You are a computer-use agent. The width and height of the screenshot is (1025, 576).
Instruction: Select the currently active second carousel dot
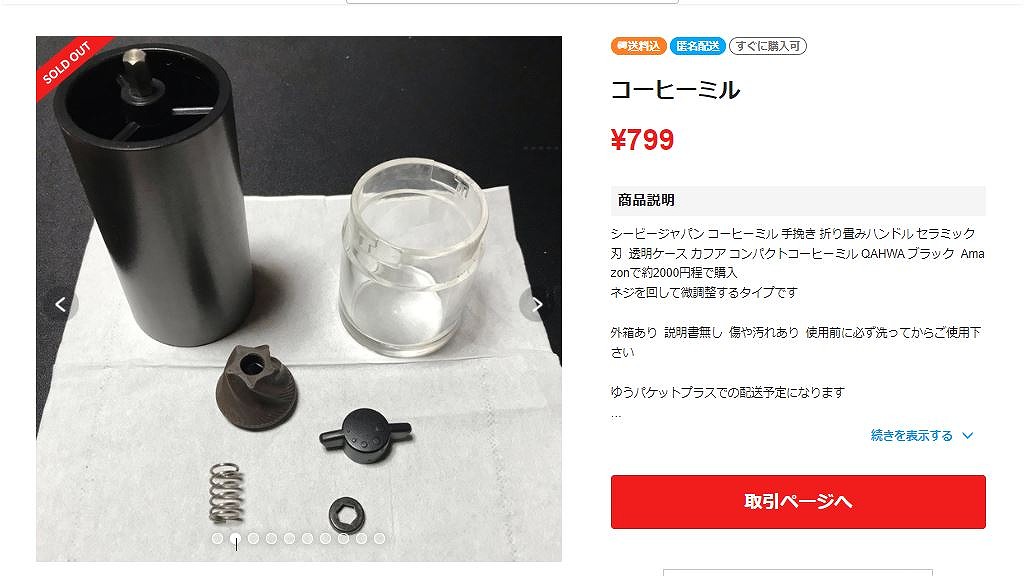235,538
